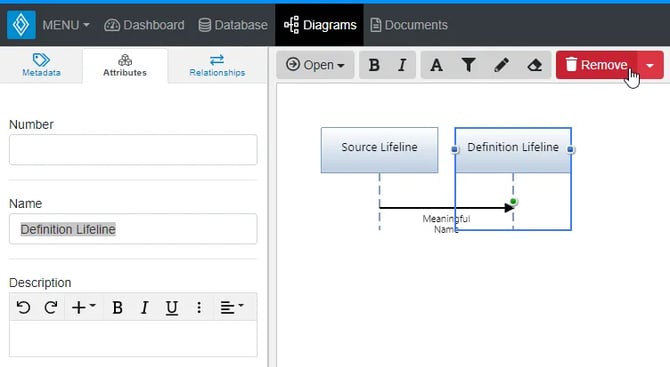This screenshot has height=367, width=670.
Task: Switch to the Attributes tab
Action: [x=125, y=65]
